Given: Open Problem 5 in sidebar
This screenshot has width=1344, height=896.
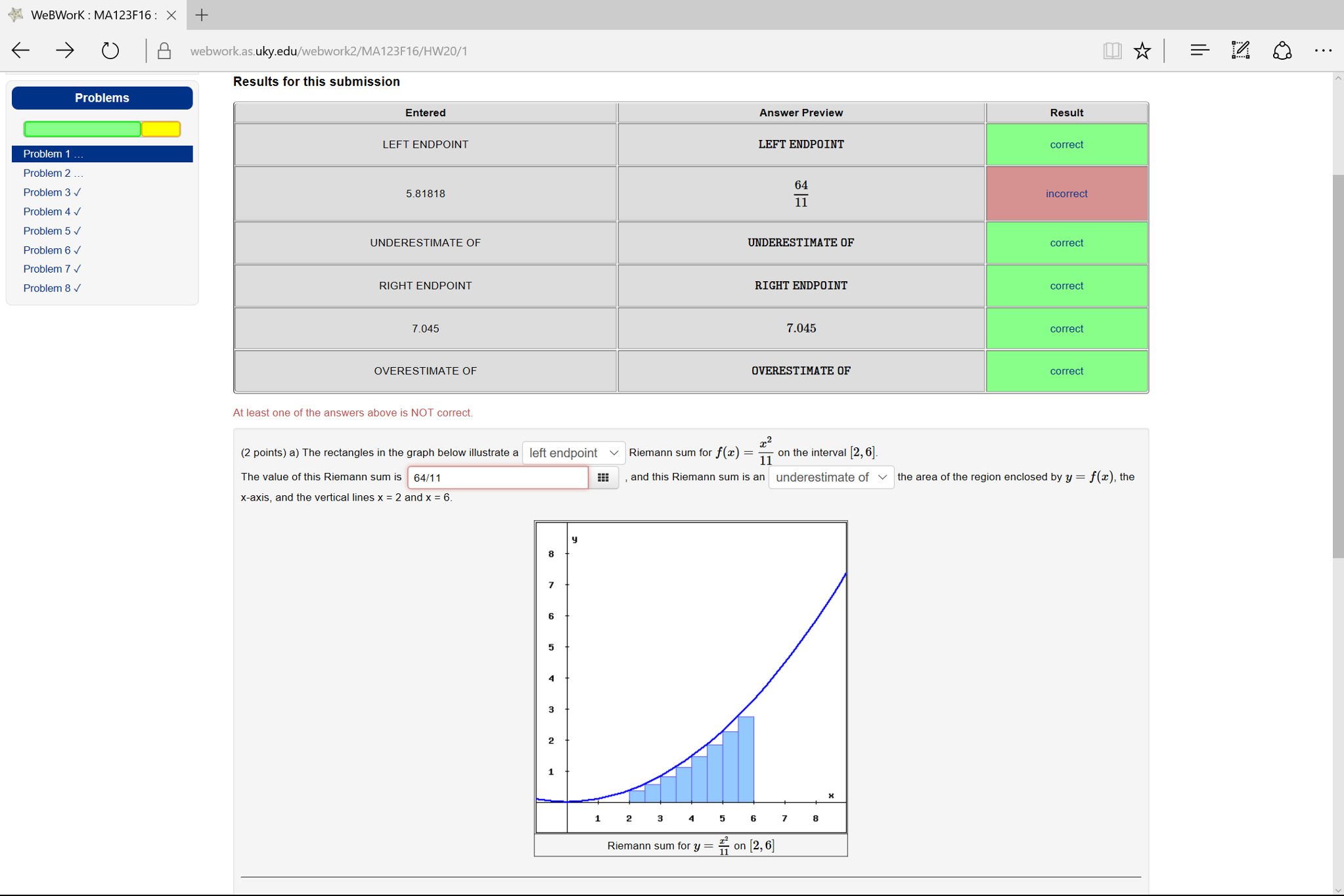Looking at the screenshot, I should click(51, 231).
